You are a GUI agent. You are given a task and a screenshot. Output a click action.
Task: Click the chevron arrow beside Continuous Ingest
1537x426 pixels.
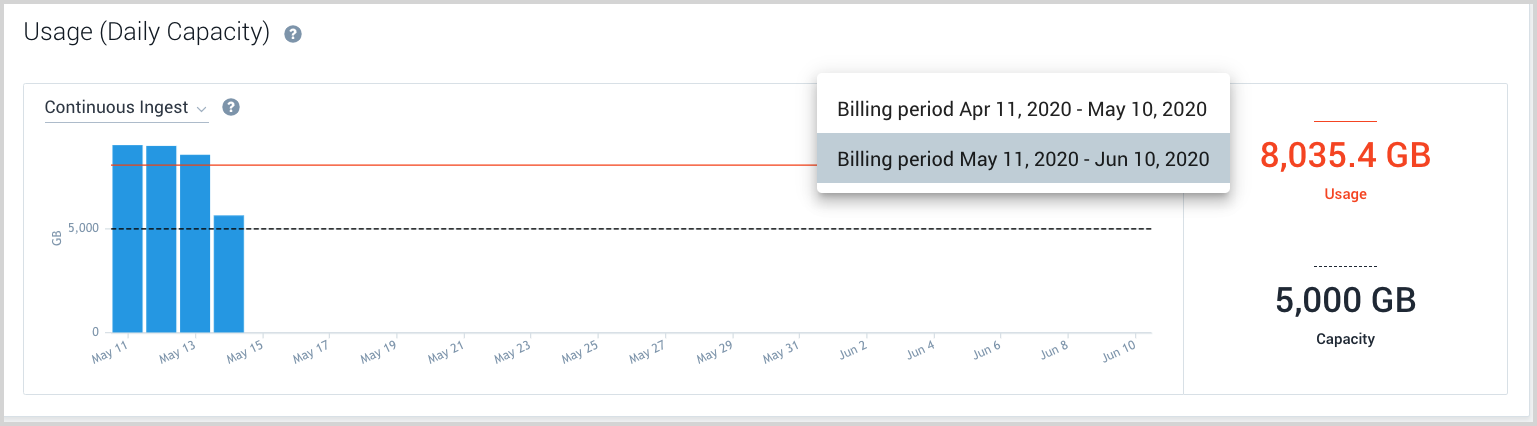pos(201,109)
